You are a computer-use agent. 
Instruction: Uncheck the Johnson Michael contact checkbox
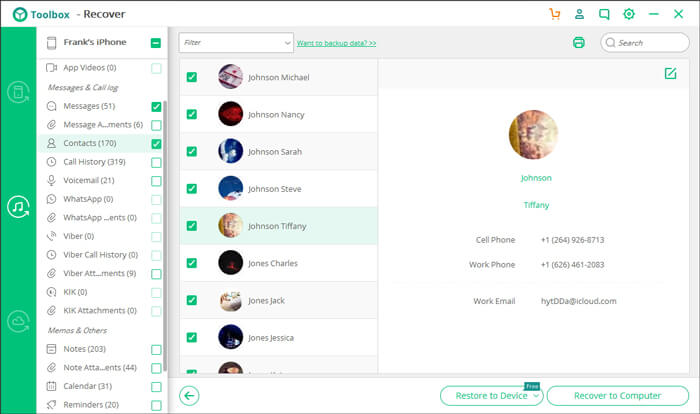tap(192, 77)
